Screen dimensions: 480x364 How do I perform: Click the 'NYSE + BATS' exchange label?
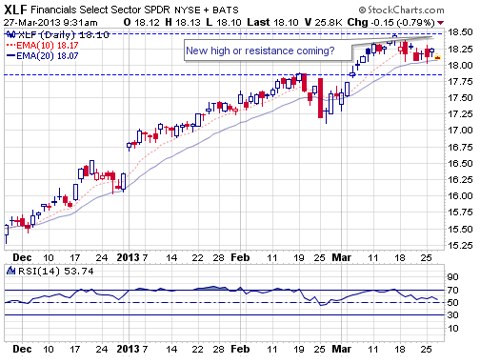tap(207, 10)
